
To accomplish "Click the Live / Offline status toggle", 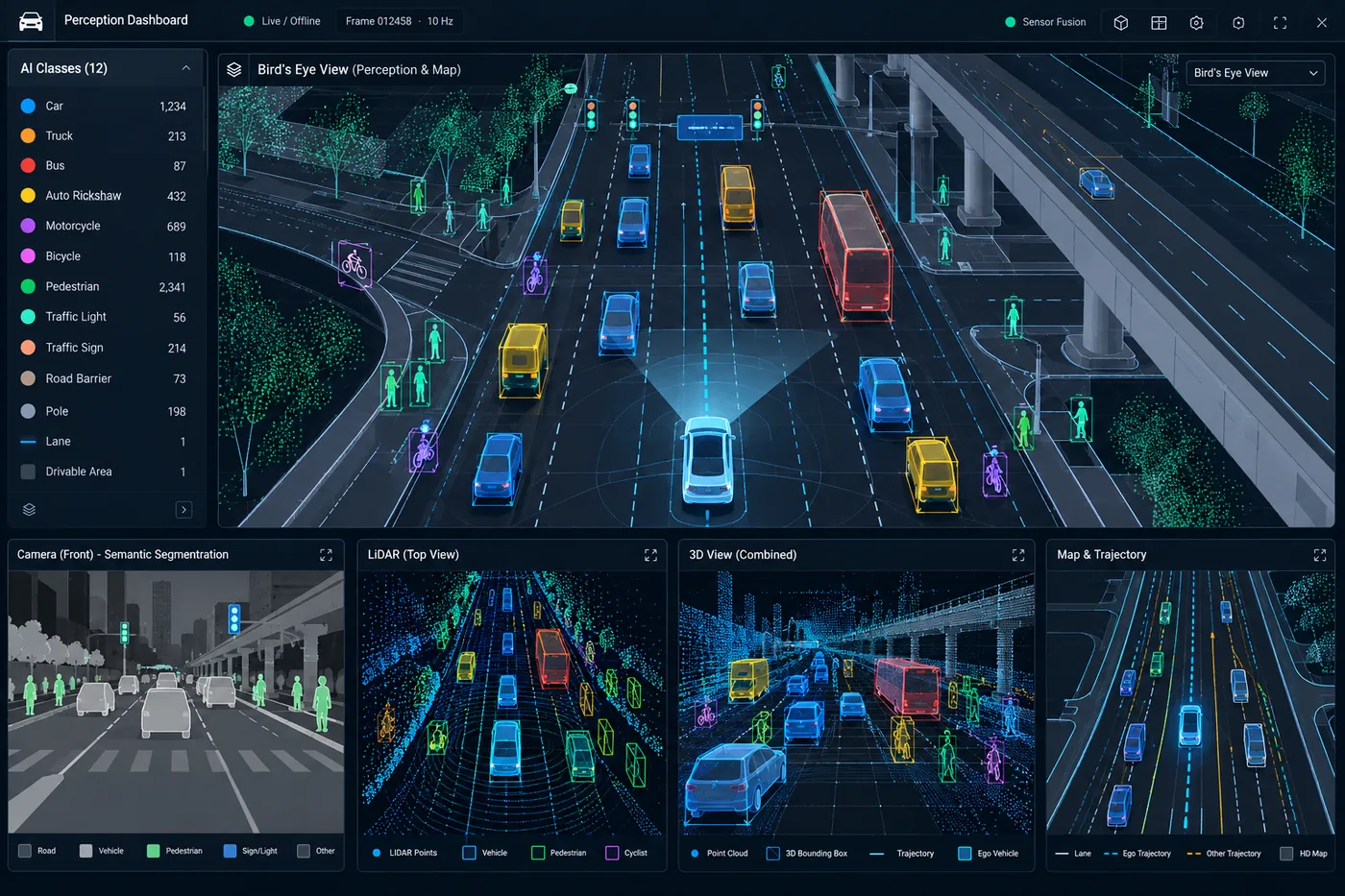I will 281,21.
